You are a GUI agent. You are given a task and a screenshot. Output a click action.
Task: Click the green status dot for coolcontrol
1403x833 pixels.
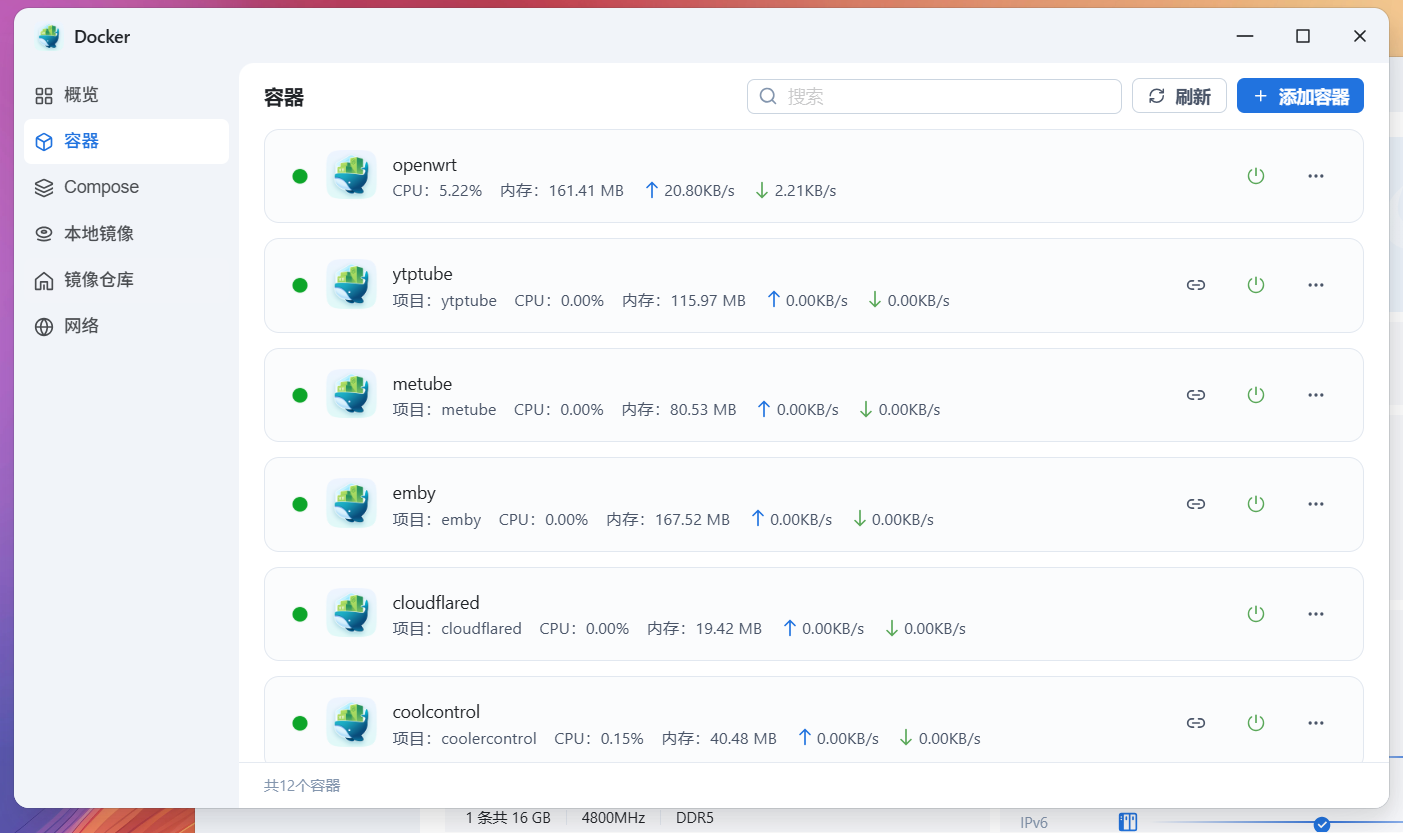coord(300,723)
